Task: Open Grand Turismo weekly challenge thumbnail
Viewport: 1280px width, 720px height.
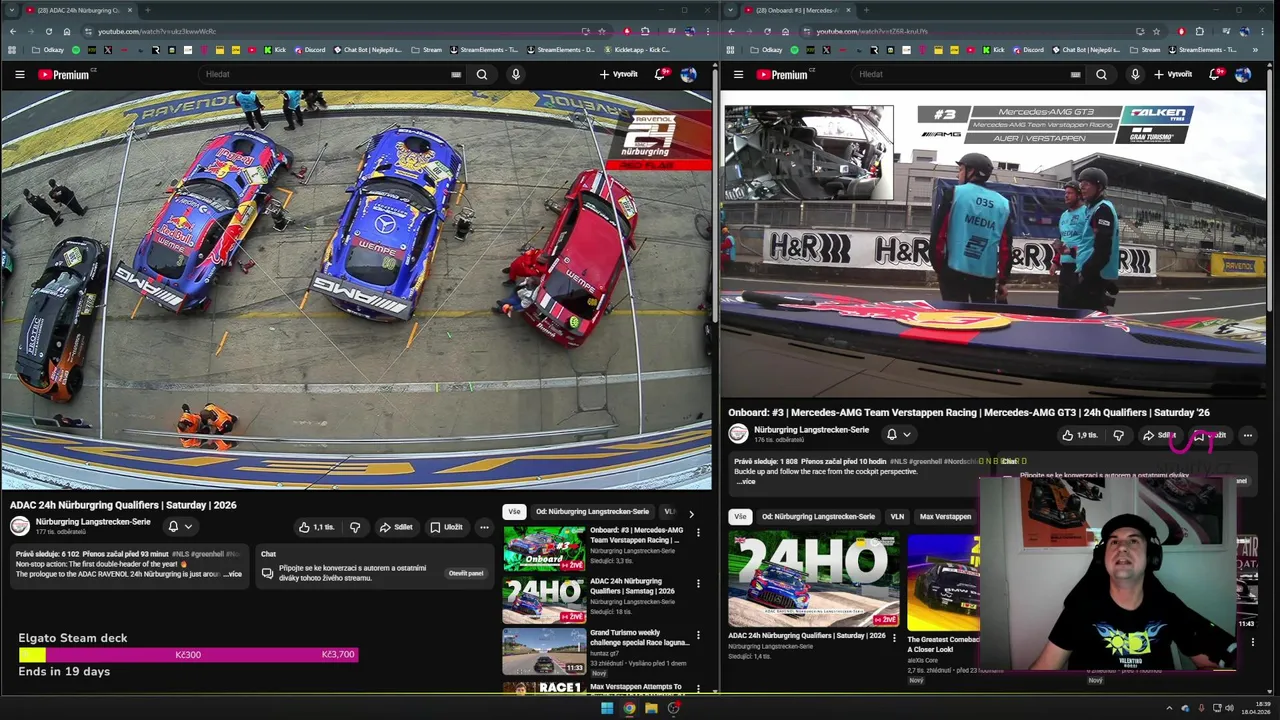Action: (x=544, y=651)
